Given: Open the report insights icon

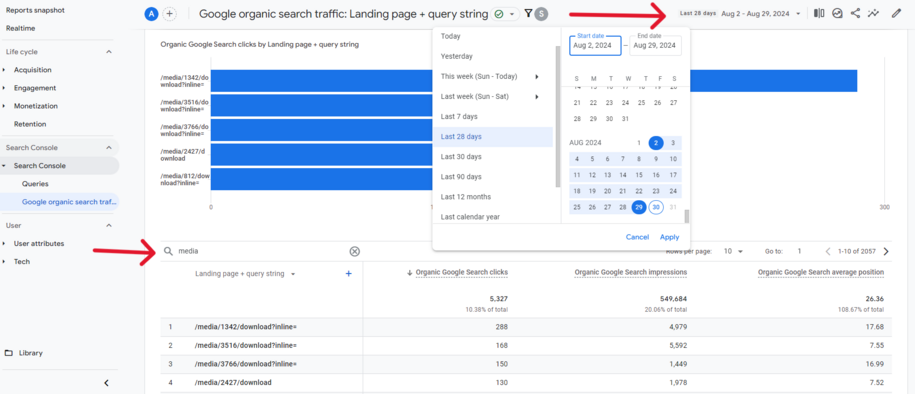Looking at the screenshot, I should click(x=837, y=13).
